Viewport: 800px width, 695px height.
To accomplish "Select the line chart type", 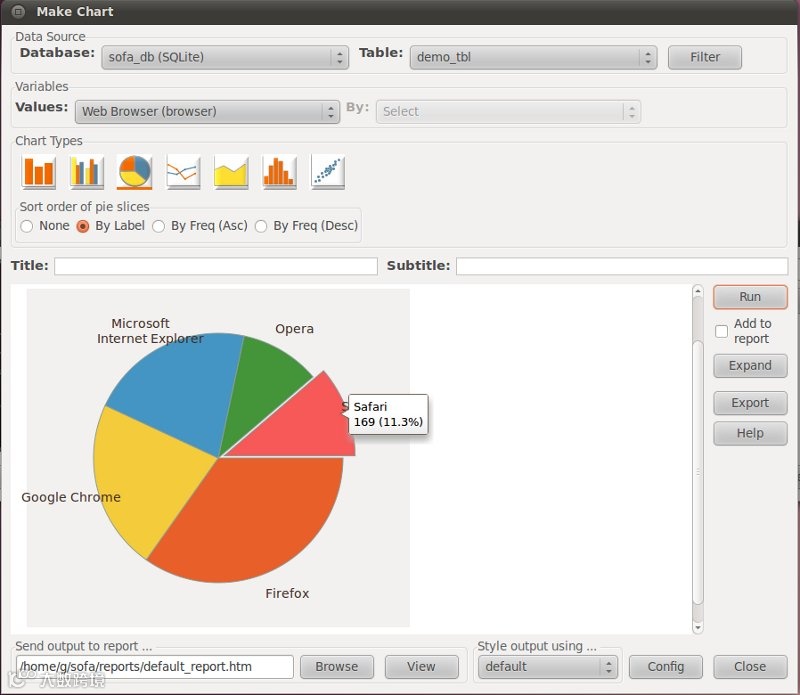I will pyautogui.click(x=183, y=171).
